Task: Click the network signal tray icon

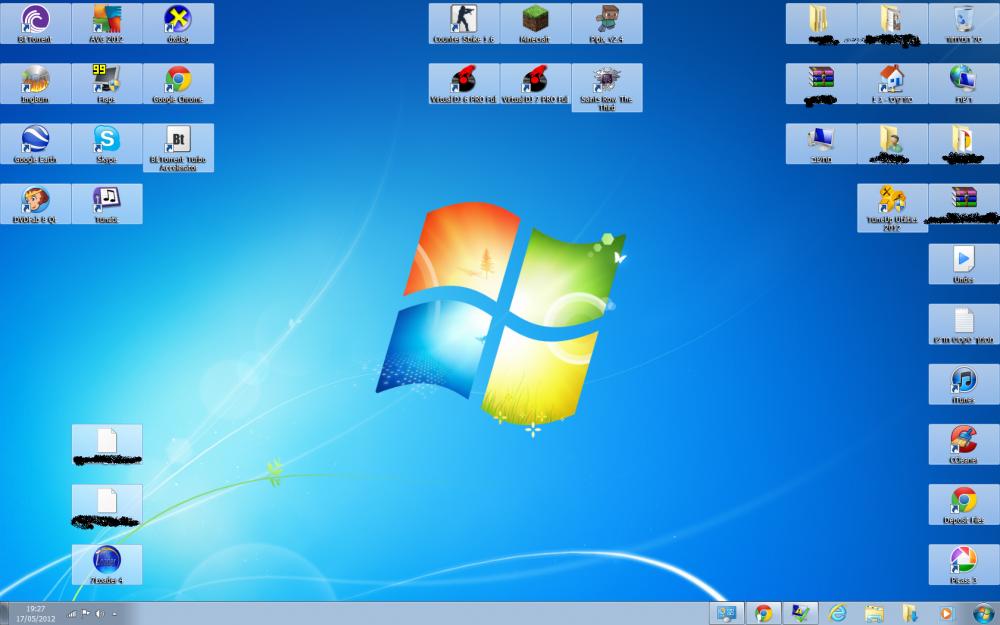Action: point(71,614)
